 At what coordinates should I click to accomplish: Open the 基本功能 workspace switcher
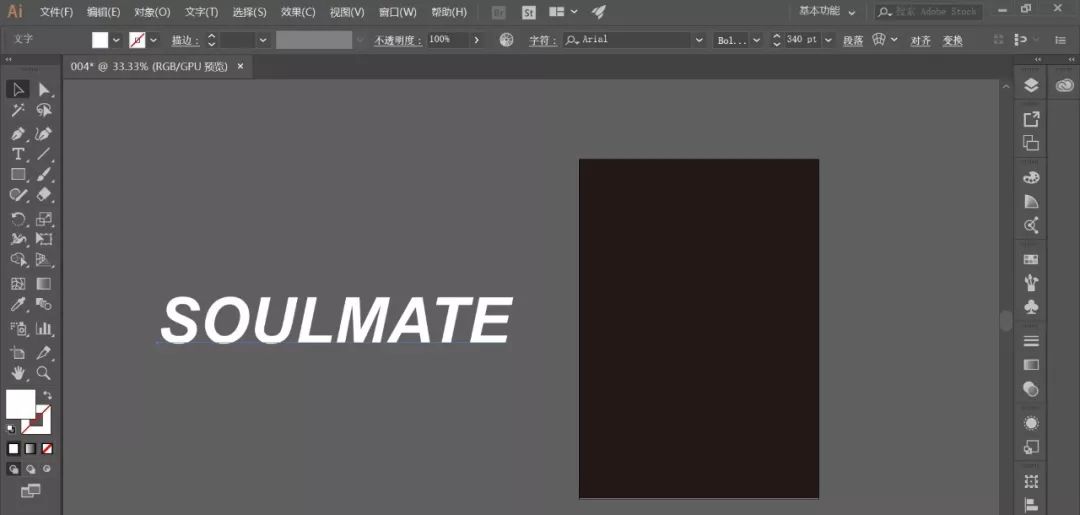[827, 12]
